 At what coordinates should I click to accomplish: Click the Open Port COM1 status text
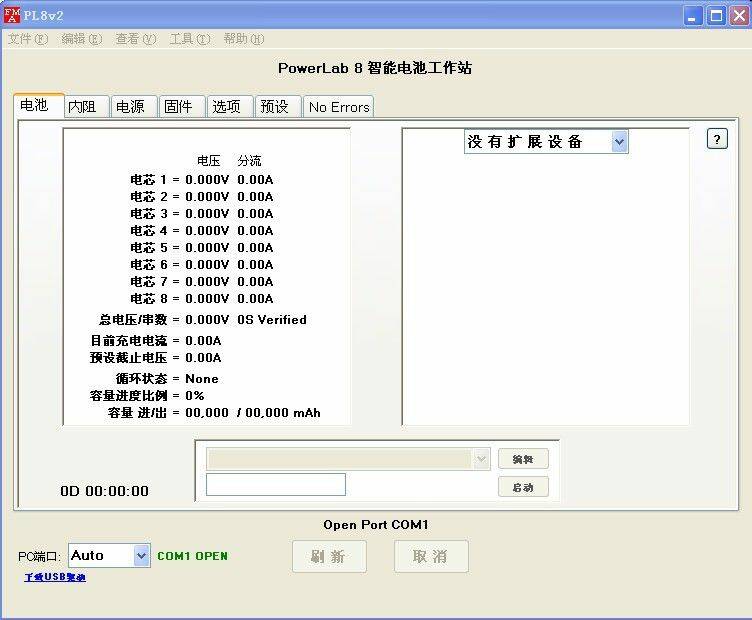(376, 525)
